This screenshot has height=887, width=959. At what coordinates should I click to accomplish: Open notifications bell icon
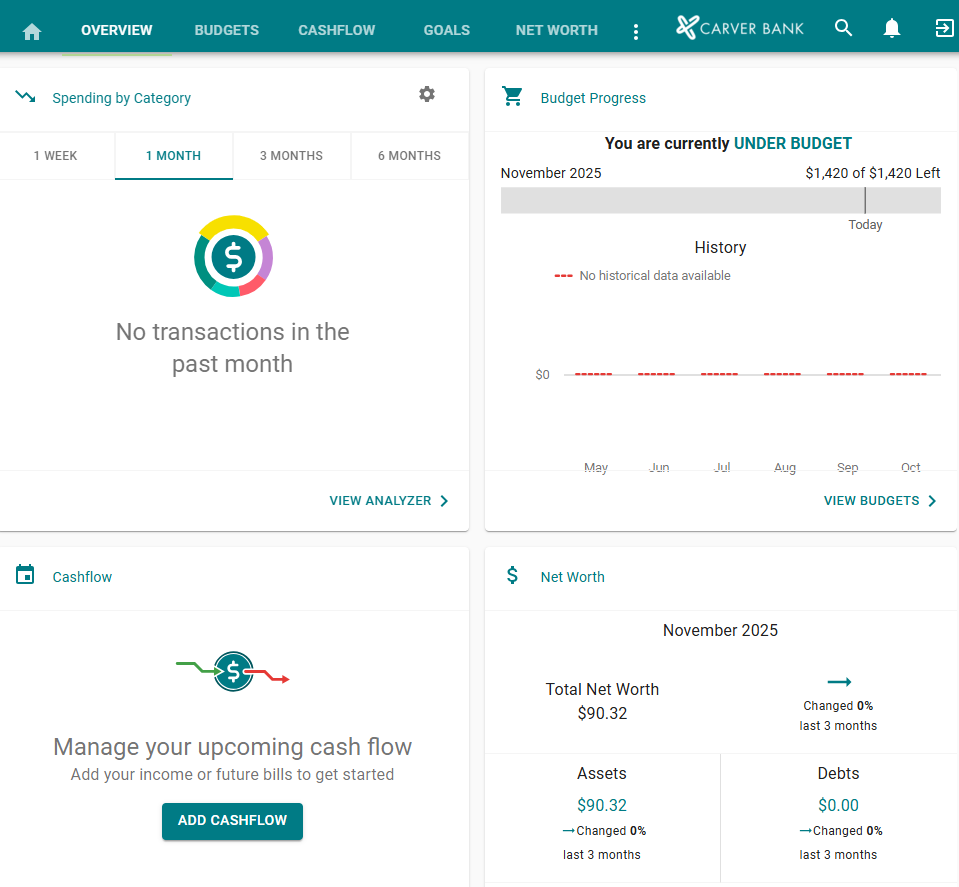pos(892,29)
